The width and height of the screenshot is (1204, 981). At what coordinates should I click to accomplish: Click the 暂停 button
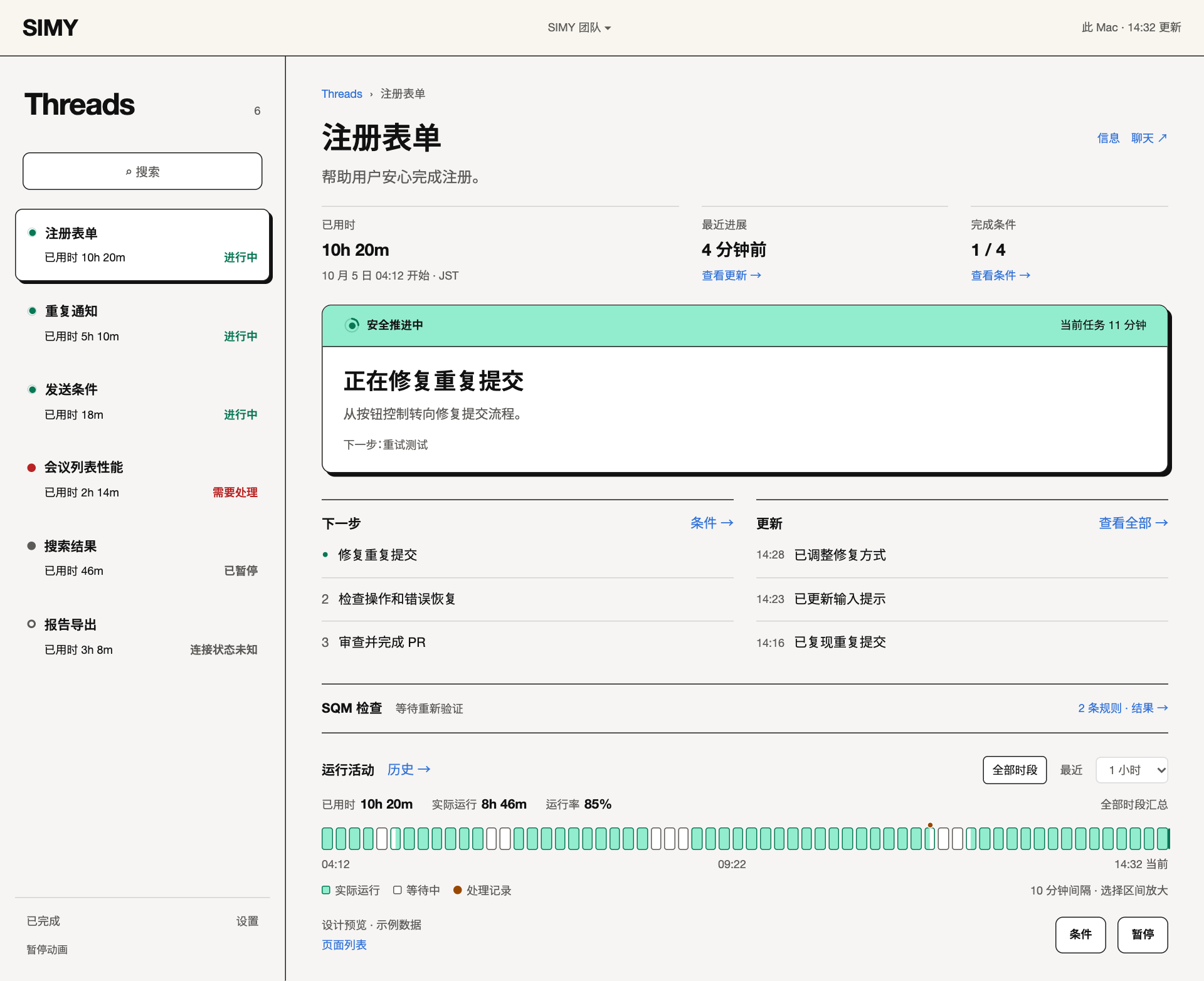(1143, 935)
